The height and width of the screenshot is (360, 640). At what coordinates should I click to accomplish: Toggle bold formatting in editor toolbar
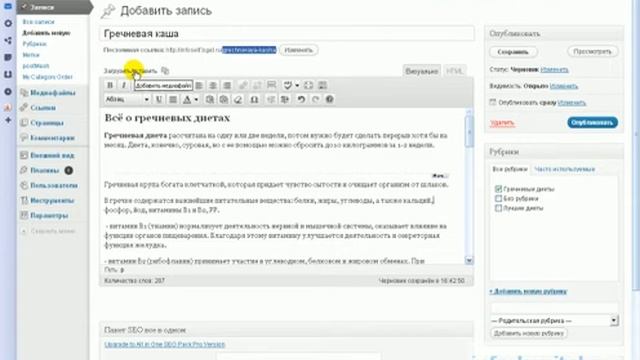click(x=110, y=85)
